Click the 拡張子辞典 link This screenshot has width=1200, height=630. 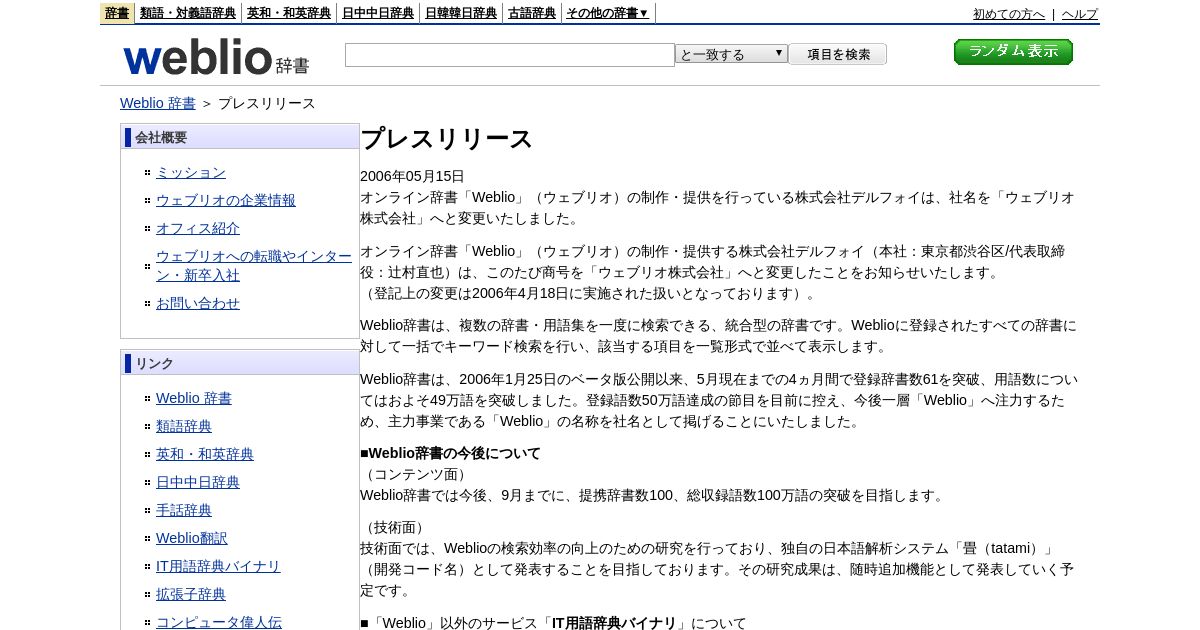[x=191, y=594]
